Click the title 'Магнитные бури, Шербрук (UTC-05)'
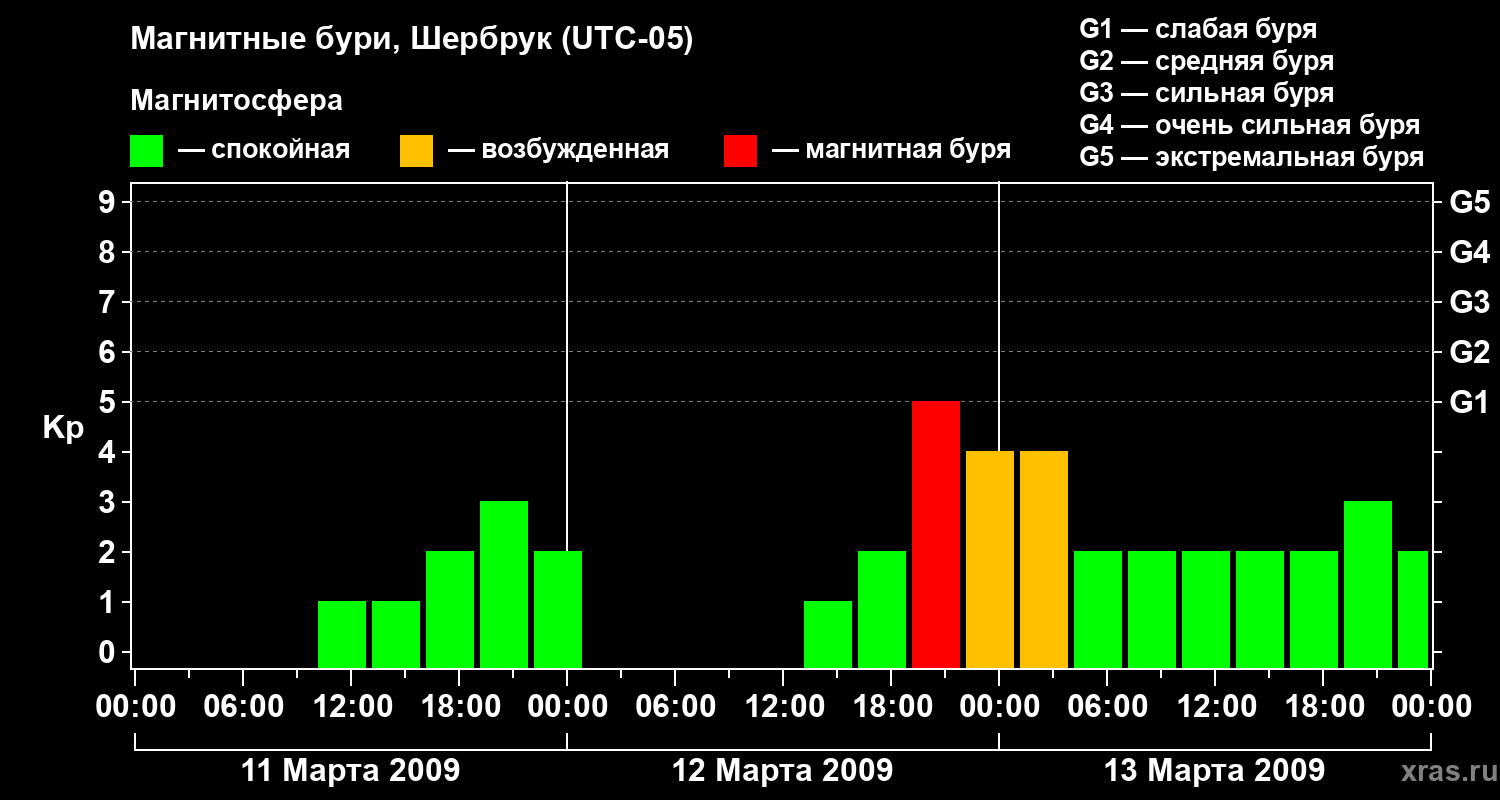1500x800 pixels. [411, 41]
